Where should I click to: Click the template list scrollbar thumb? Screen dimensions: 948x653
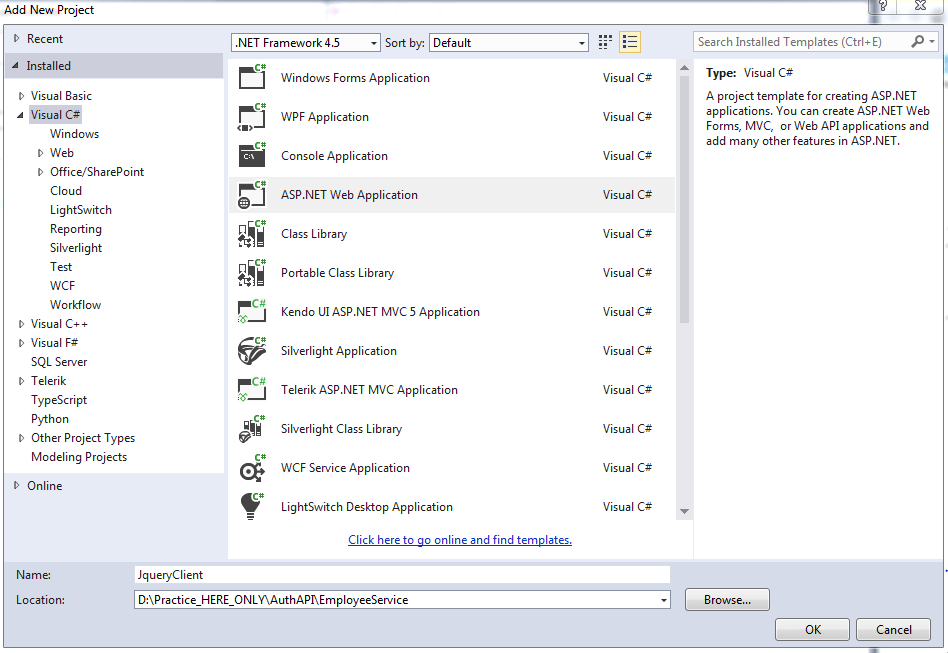click(x=684, y=200)
